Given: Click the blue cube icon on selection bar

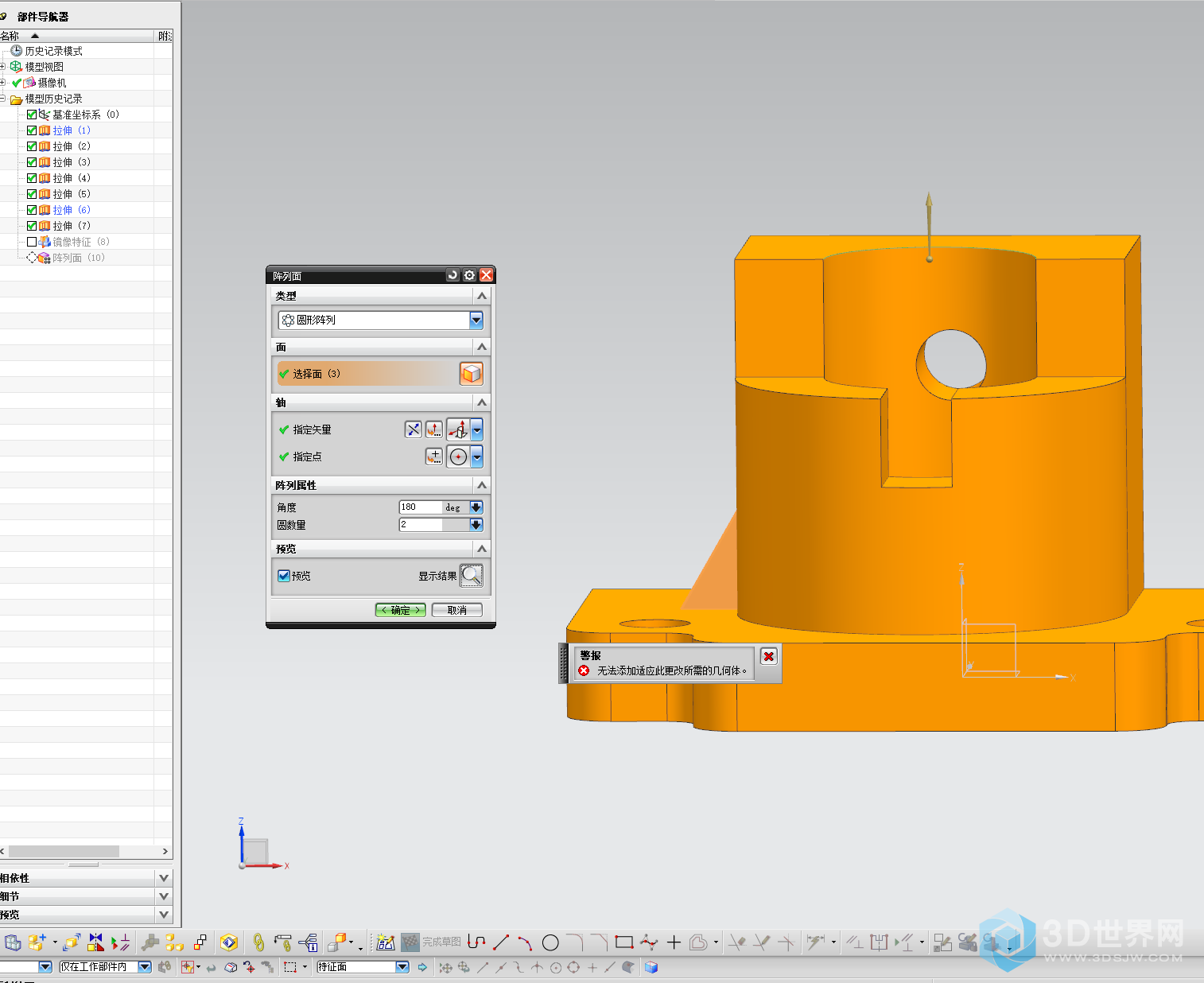Looking at the screenshot, I should 651,967.
